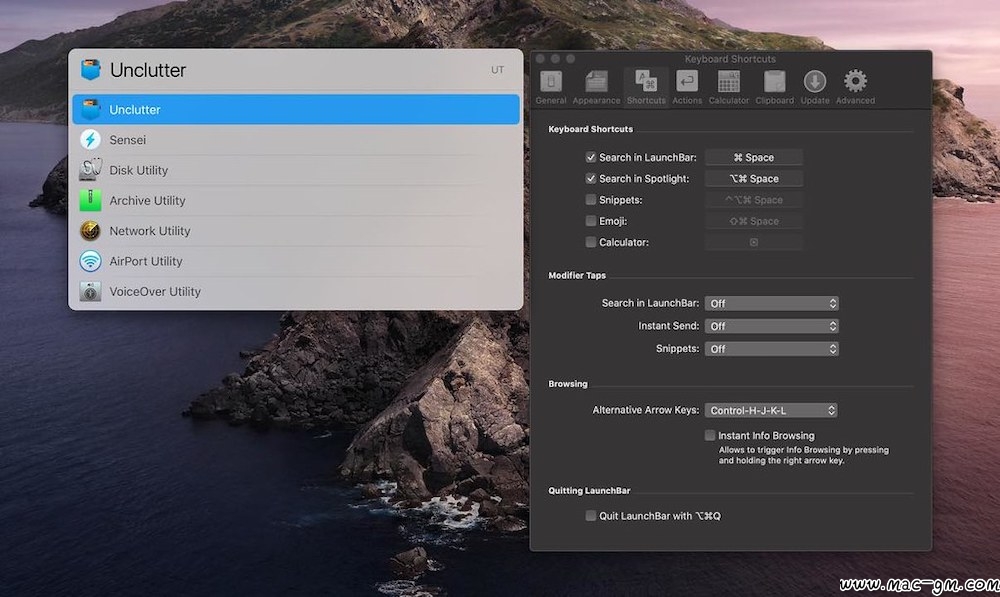Click the Disk Utility stethoscope icon

click(x=91, y=170)
